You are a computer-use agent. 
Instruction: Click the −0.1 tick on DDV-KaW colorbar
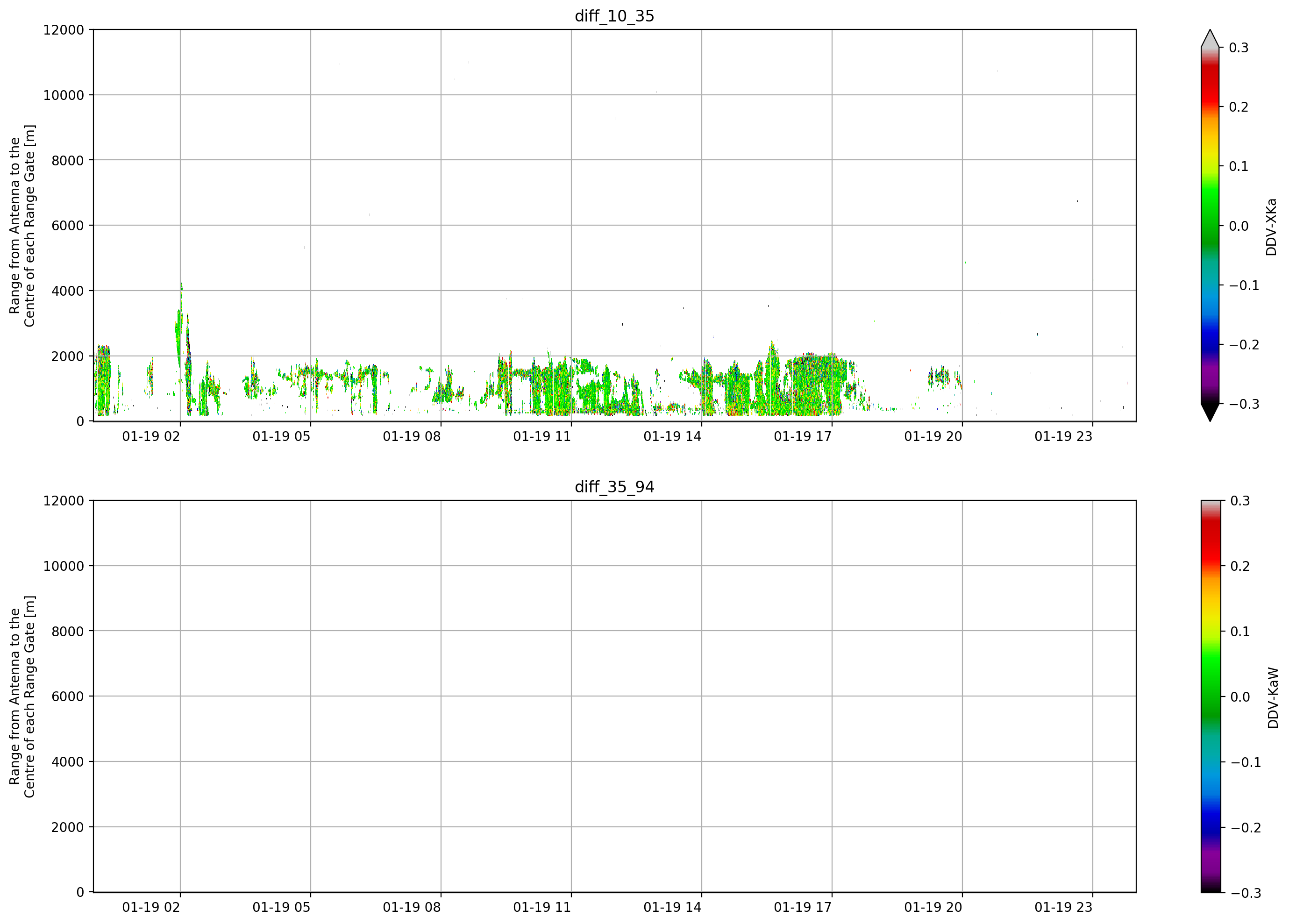coord(1245,762)
